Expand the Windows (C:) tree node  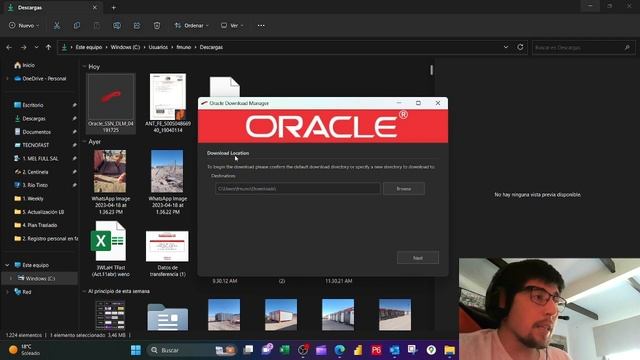11,278
